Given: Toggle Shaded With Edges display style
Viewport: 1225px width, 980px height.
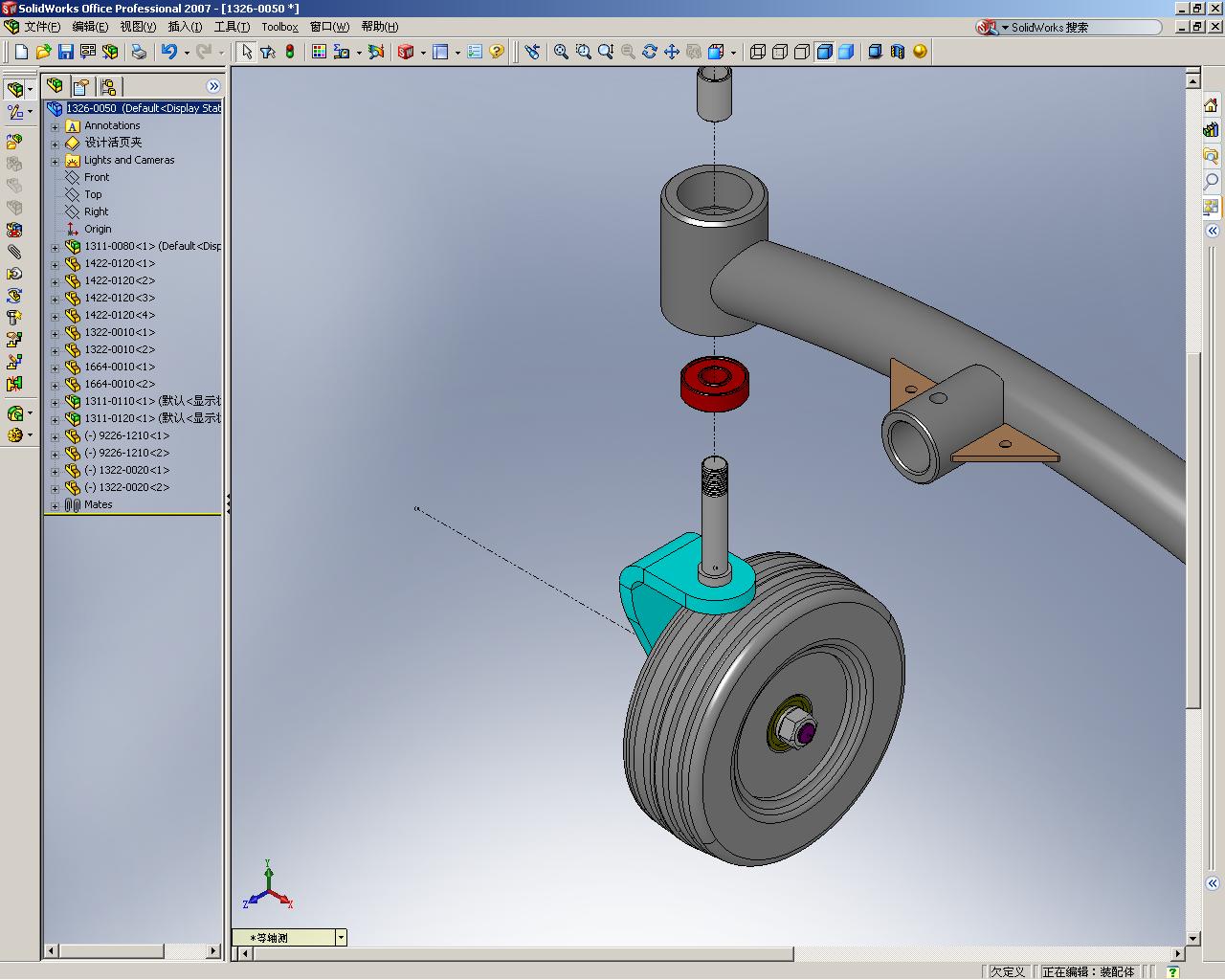Looking at the screenshot, I should [x=824, y=52].
